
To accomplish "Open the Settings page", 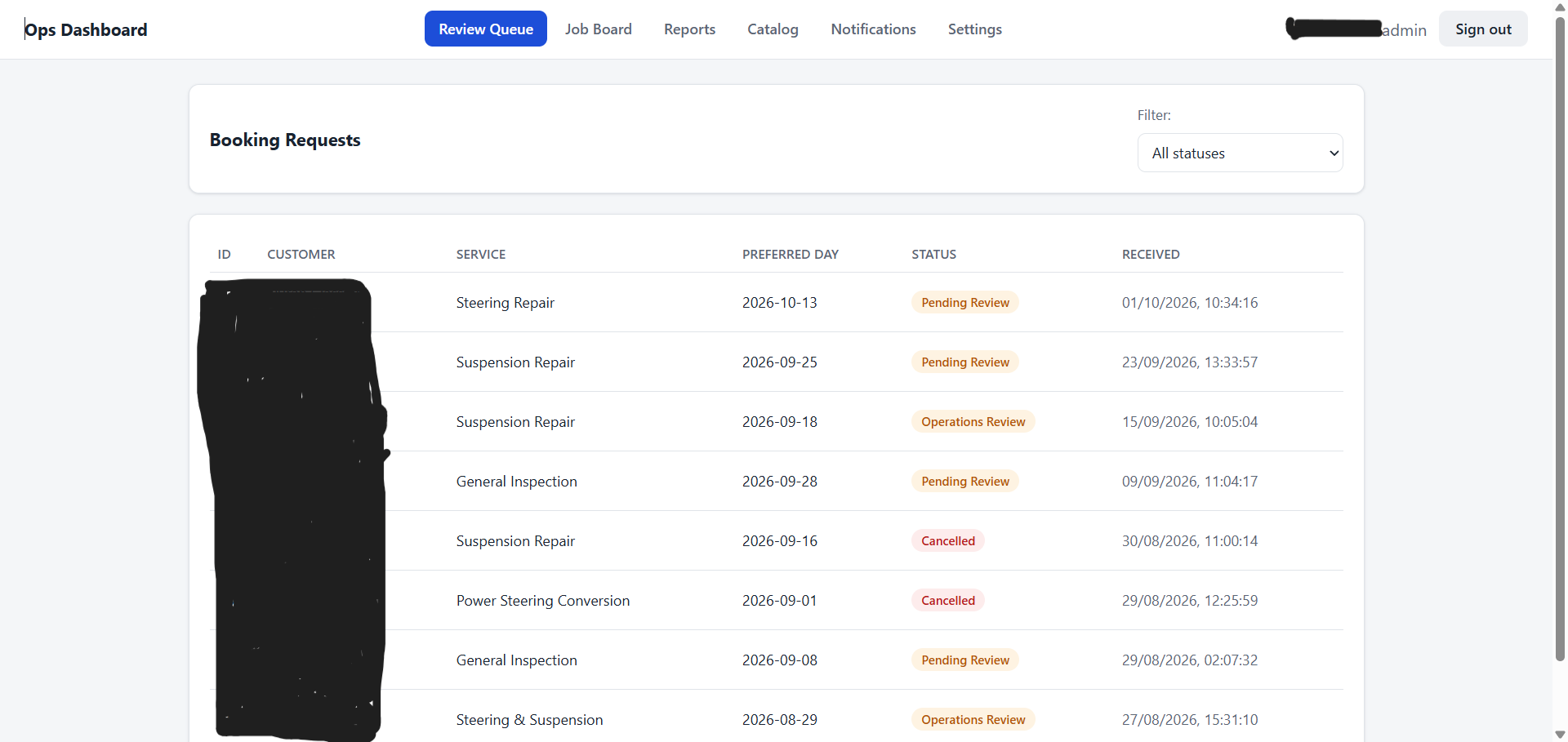I will pos(974,29).
